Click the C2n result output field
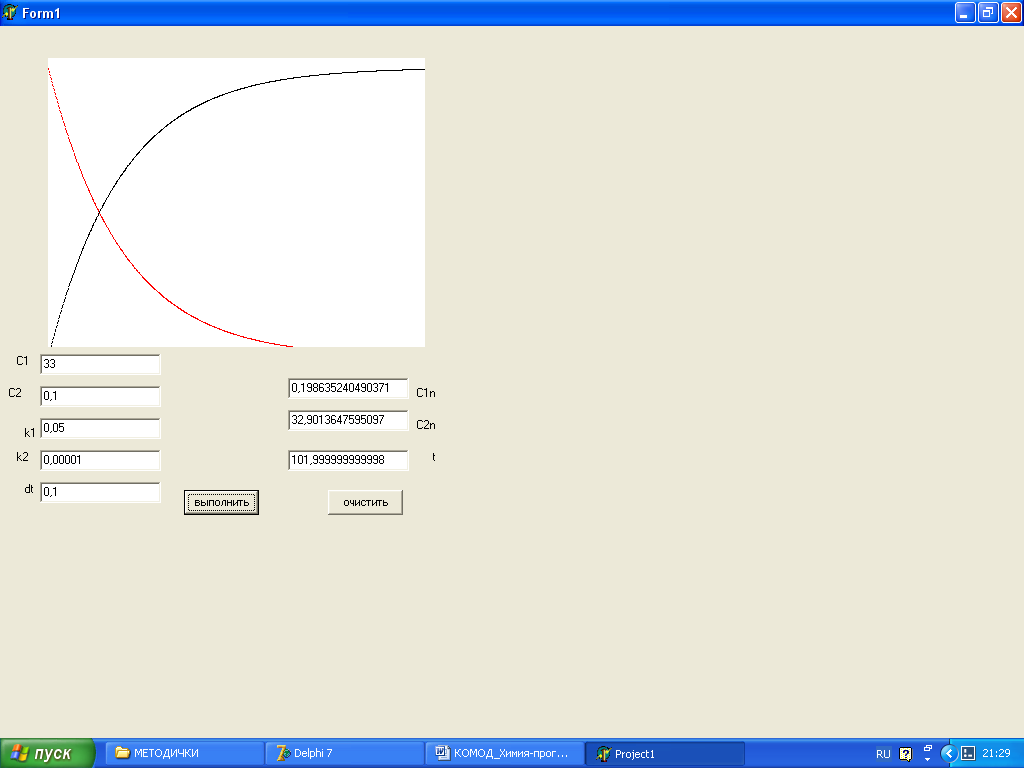Viewport: 1024px width, 768px height. coord(348,420)
